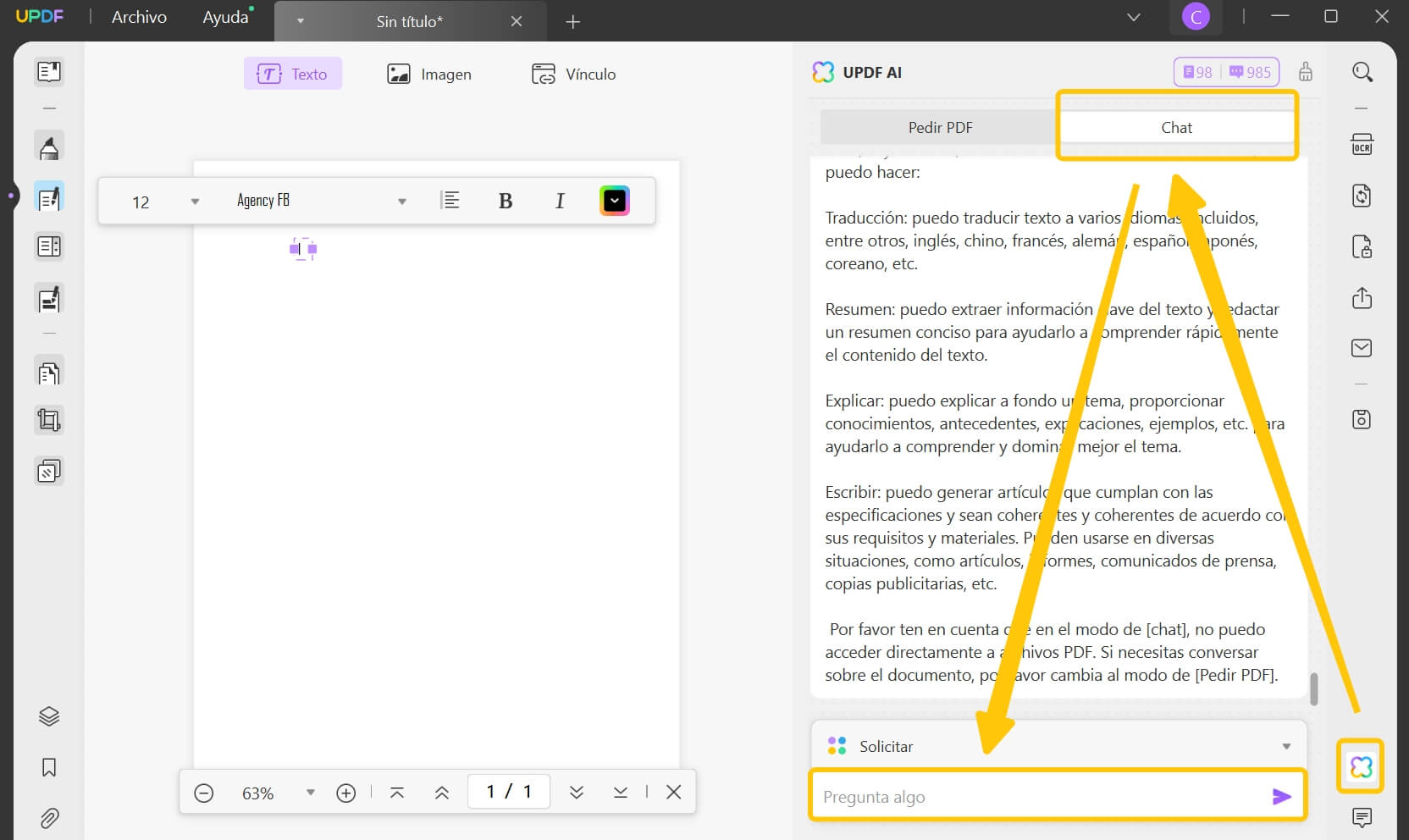Select the Imagen insert button
Image resolution: width=1409 pixels, height=840 pixels.
point(429,74)
